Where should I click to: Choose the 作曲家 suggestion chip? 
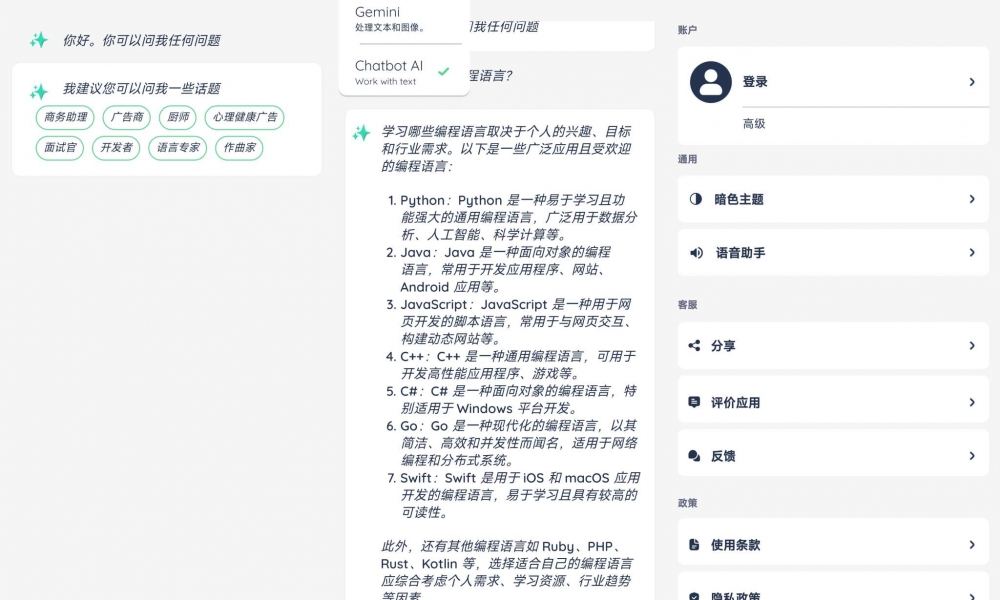[239, 148]
